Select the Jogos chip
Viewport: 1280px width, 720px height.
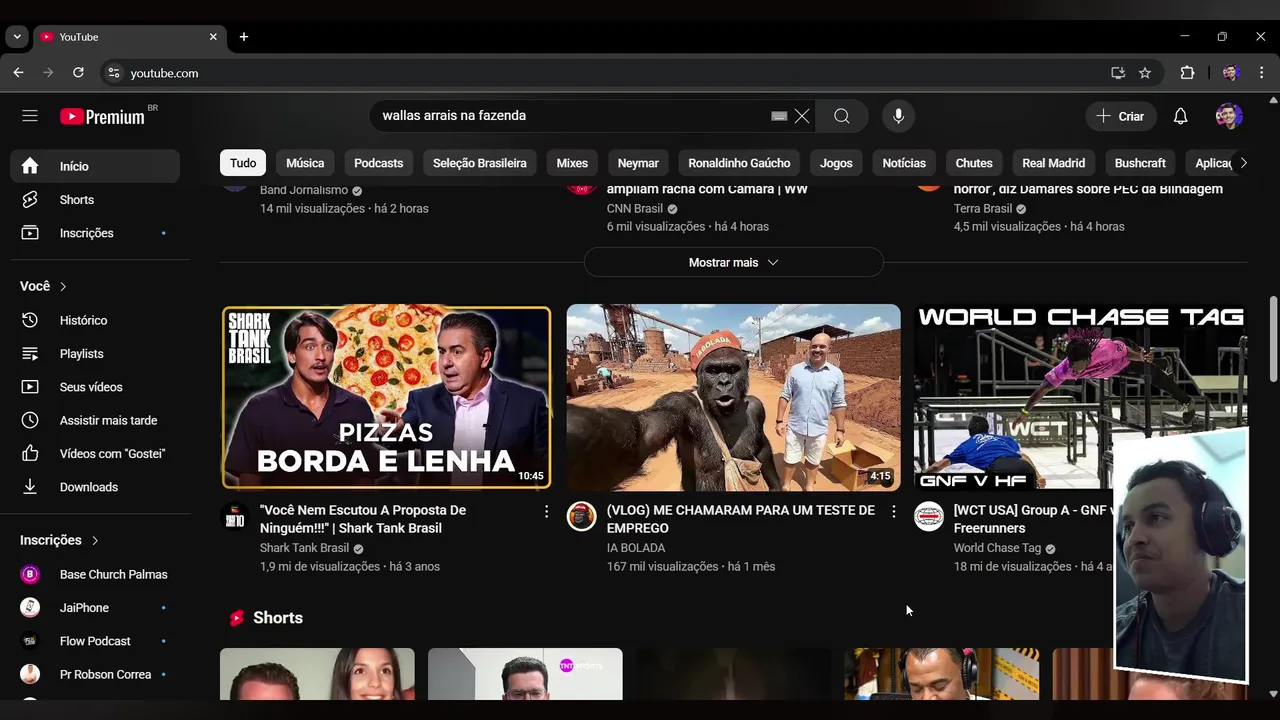pos(836,163)
